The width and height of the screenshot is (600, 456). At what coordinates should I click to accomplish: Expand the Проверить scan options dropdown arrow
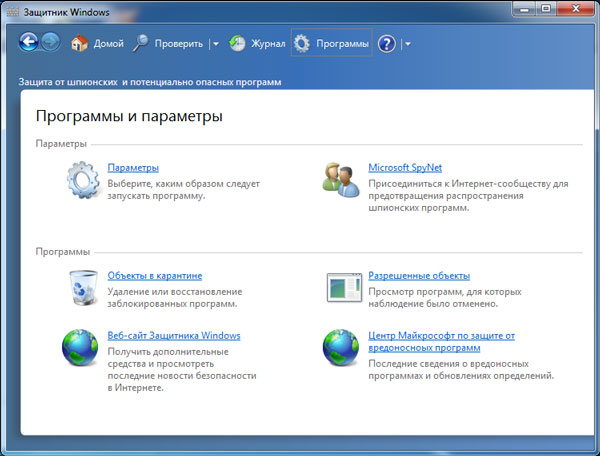(216, 44)
